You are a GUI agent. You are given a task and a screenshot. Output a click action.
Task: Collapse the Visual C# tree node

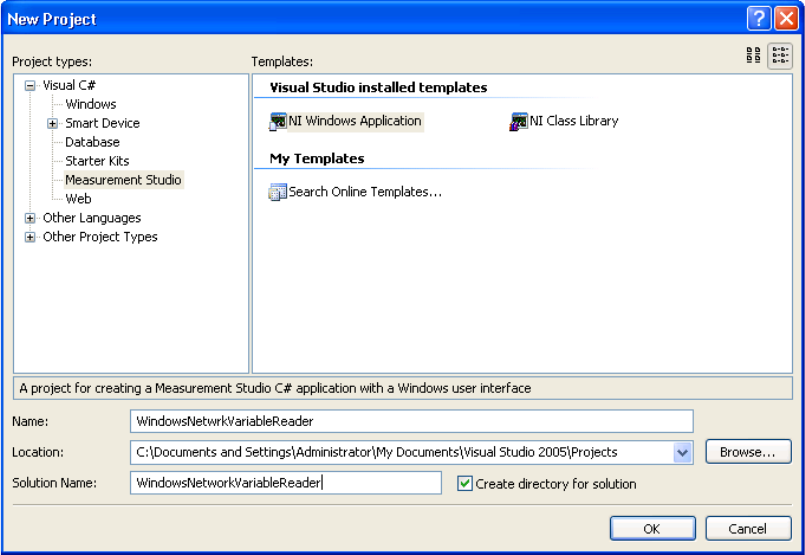click(x=30, y=85)
